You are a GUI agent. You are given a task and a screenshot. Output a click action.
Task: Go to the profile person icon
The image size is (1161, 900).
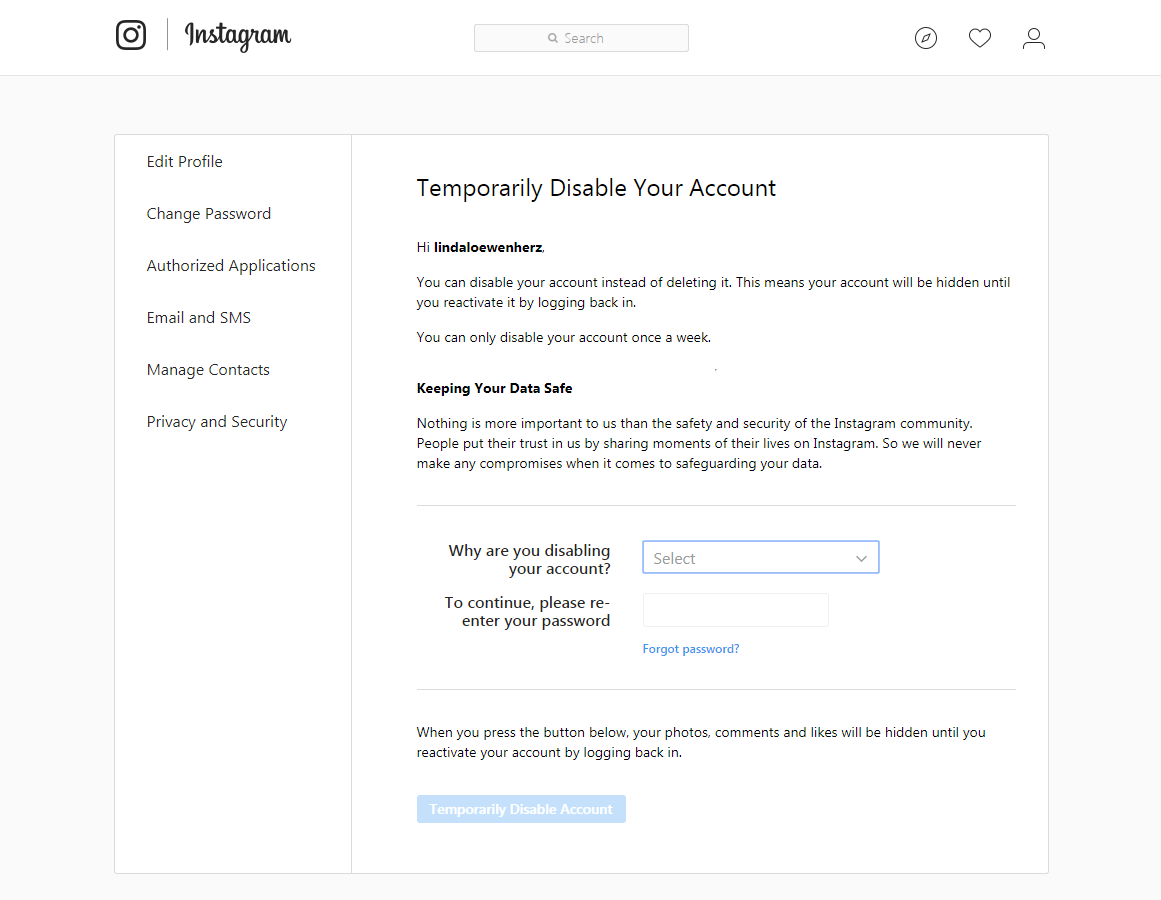coord(1034,39)
